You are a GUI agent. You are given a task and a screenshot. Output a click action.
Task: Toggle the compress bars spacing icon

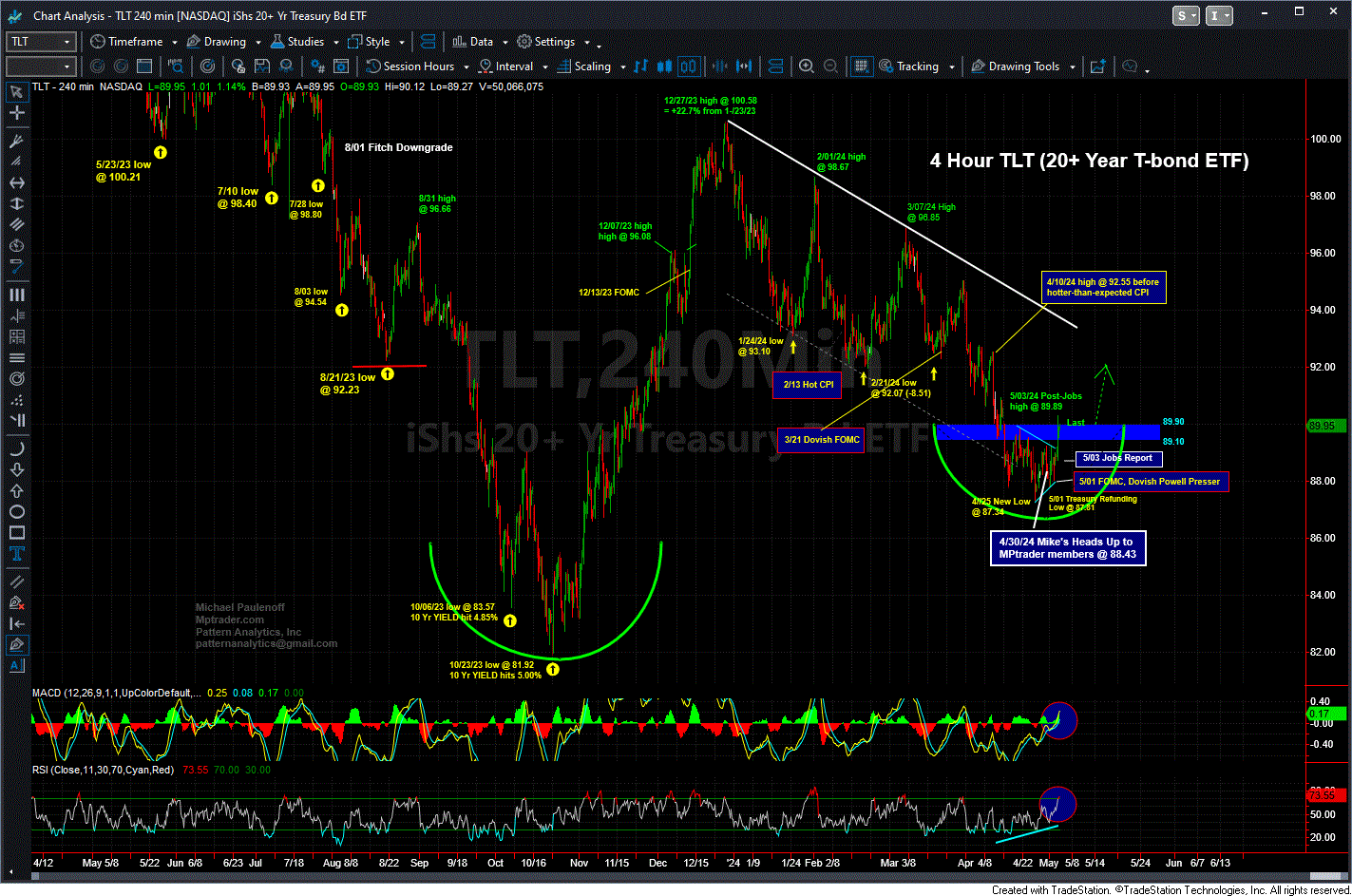coord(720,67)
